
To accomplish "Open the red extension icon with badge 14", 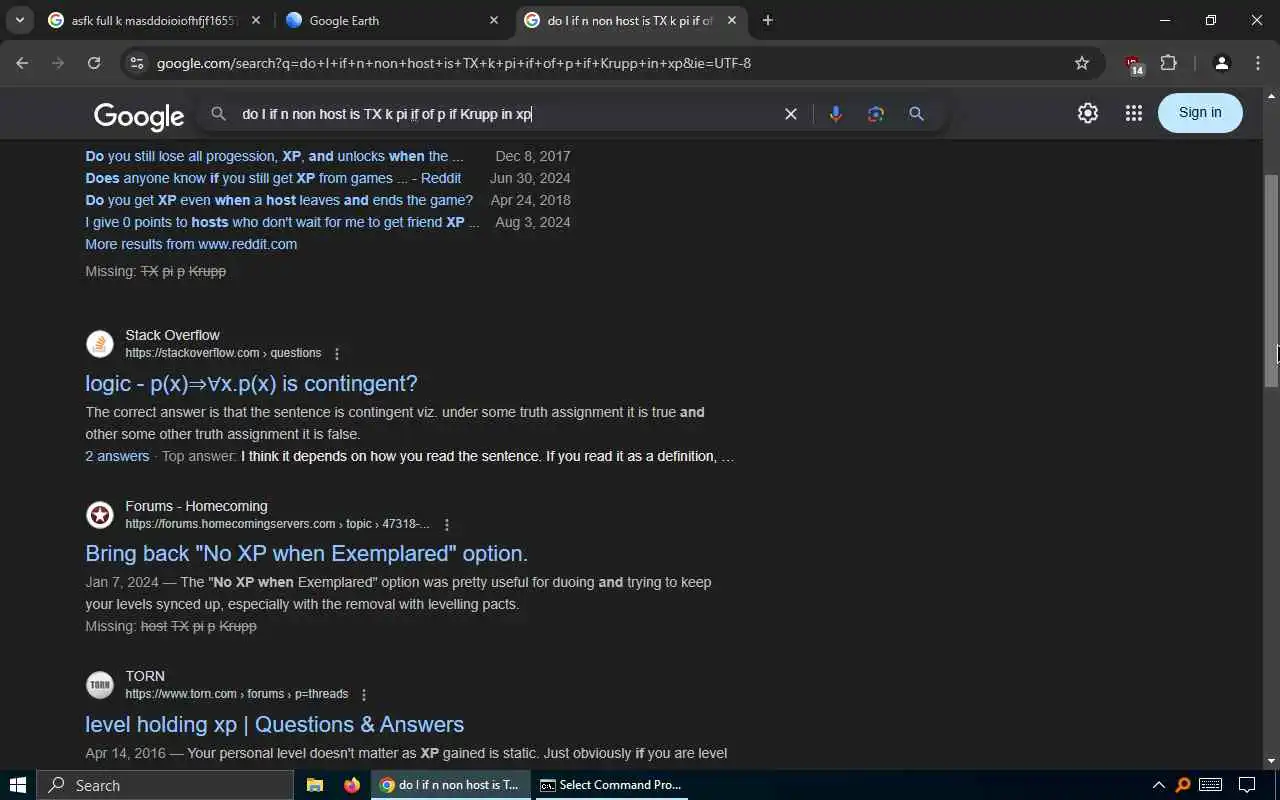I will click(1133, 64).
